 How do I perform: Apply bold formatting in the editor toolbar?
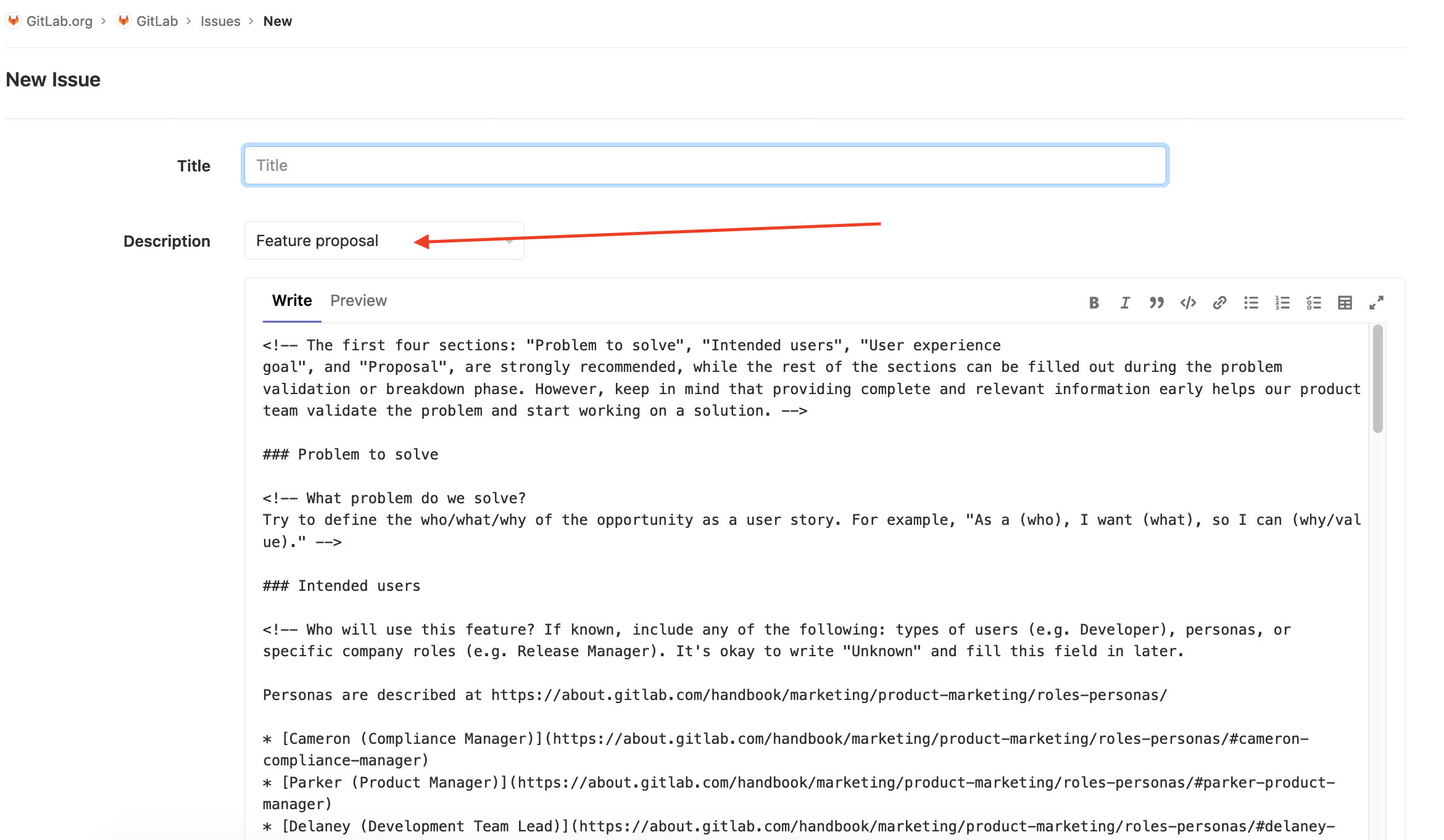(x=1093, y=303)
